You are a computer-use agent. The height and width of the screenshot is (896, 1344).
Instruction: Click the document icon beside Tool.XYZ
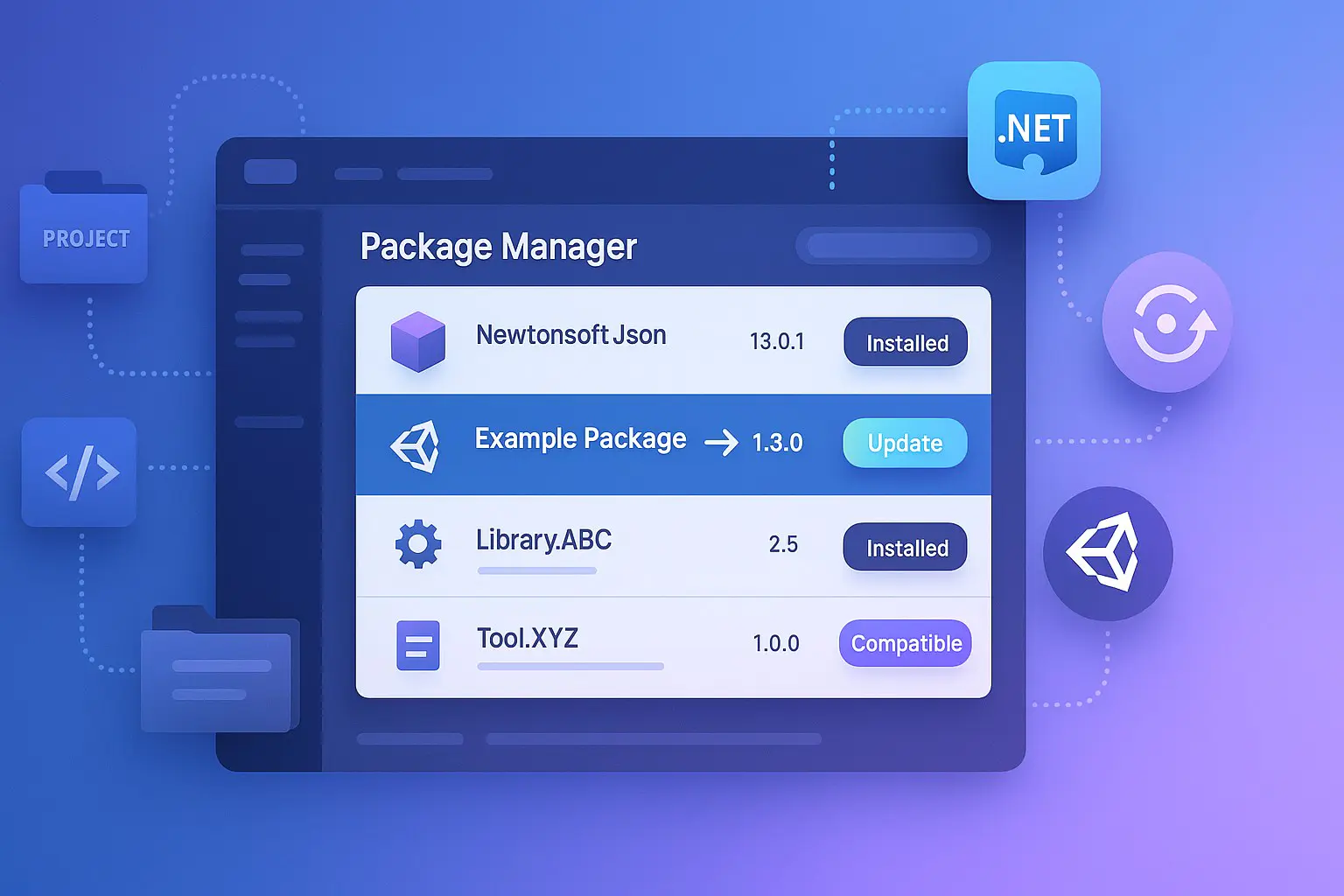click(x=418, y=646)
